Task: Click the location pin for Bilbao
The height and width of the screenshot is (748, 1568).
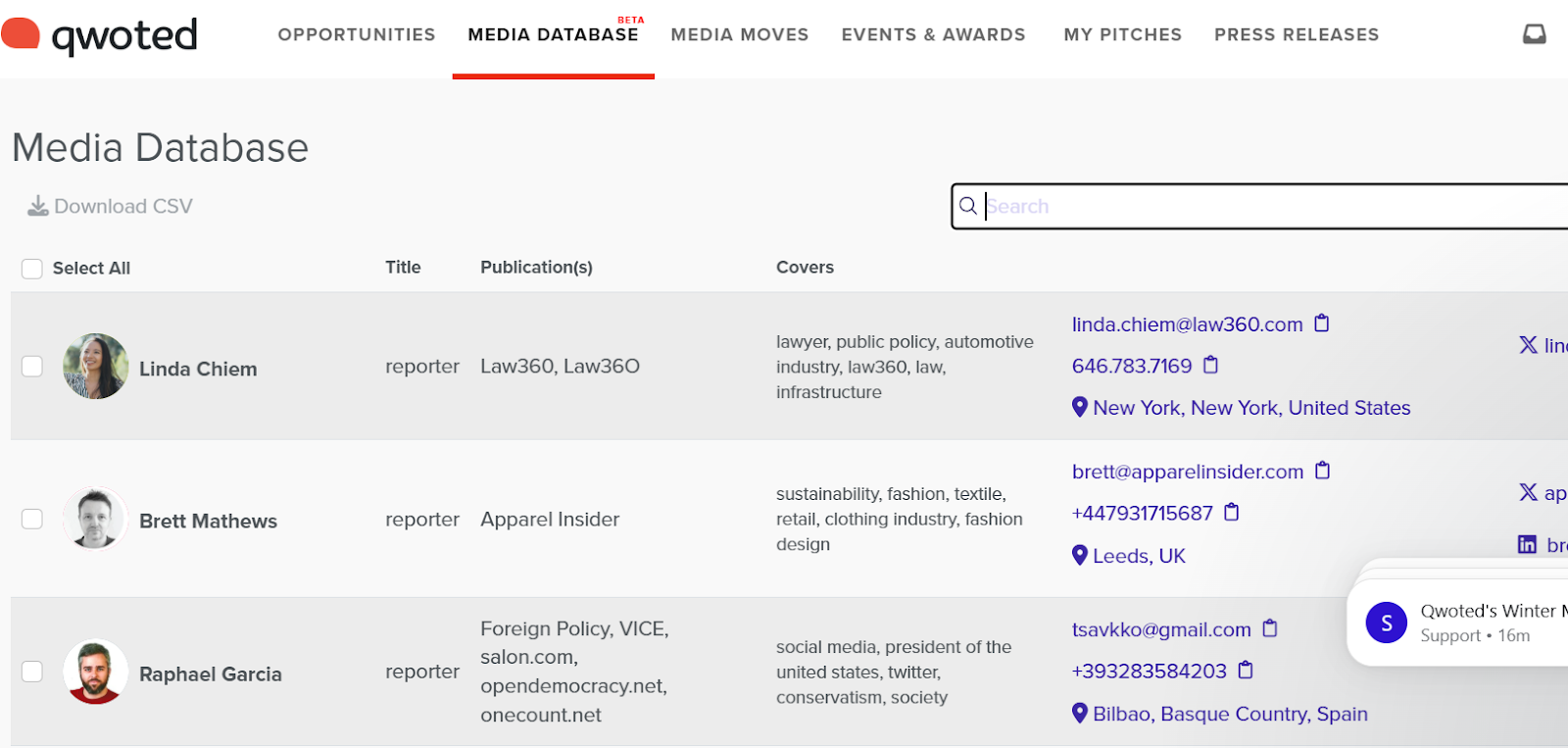Action: (x=1080, y=713)
